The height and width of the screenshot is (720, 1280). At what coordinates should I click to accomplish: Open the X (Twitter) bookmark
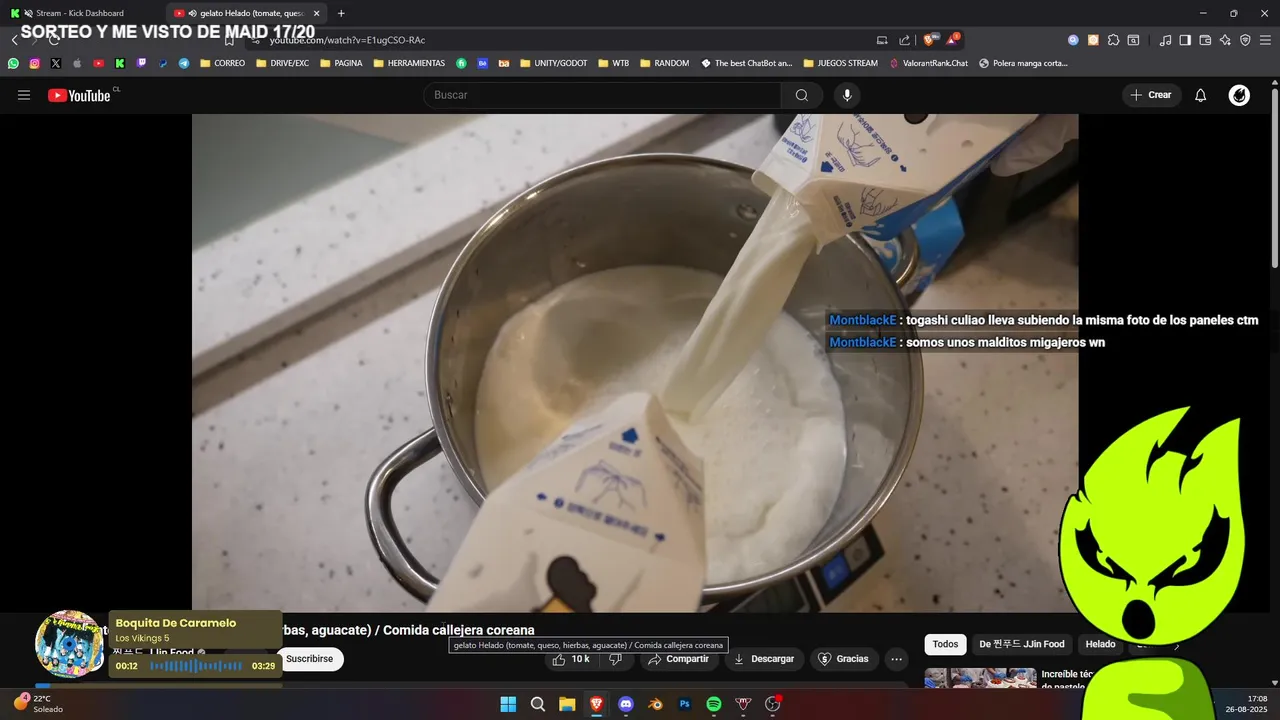tap(55, 63)
